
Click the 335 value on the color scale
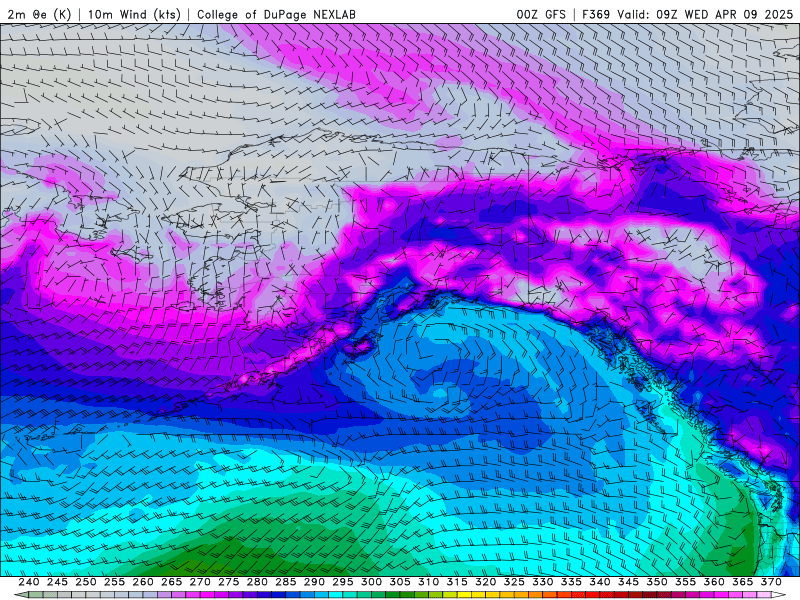pyautogui.click(x=571, y=582)
